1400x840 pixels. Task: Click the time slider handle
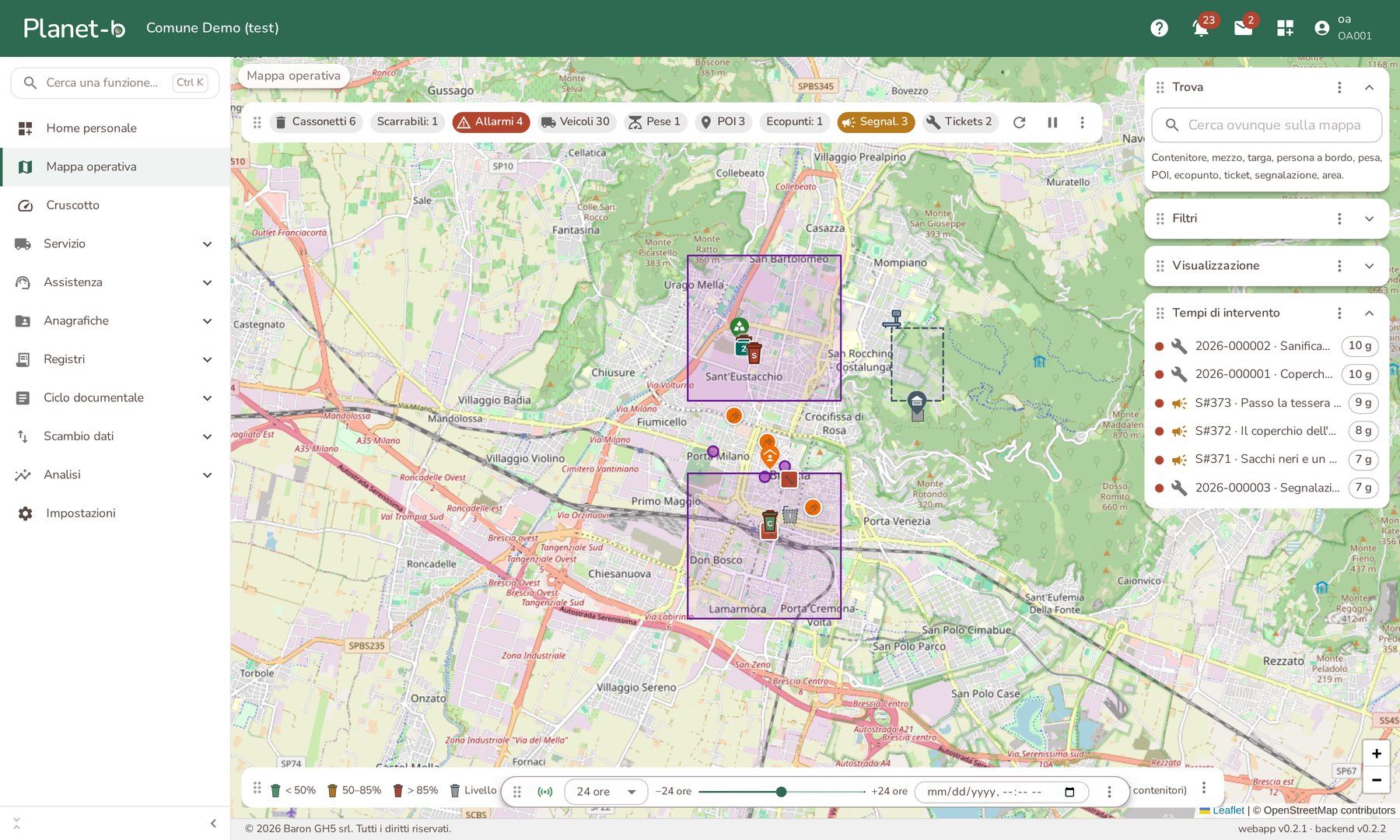pos(781,791)
